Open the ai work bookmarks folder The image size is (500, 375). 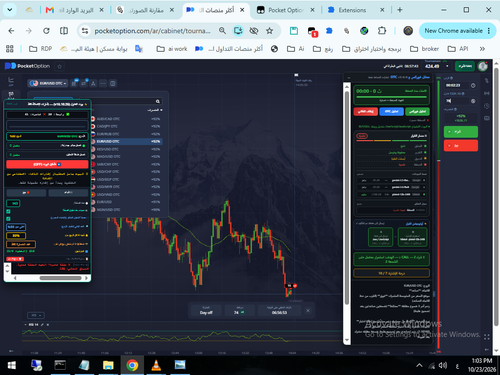[x=172, y=49]
